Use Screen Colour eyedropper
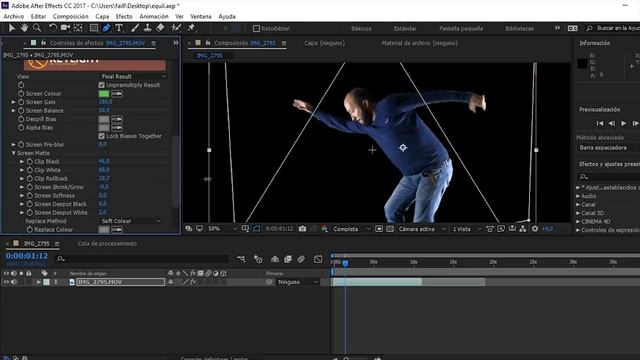Screen dimensions: 640x360 (x=117, y=94)
